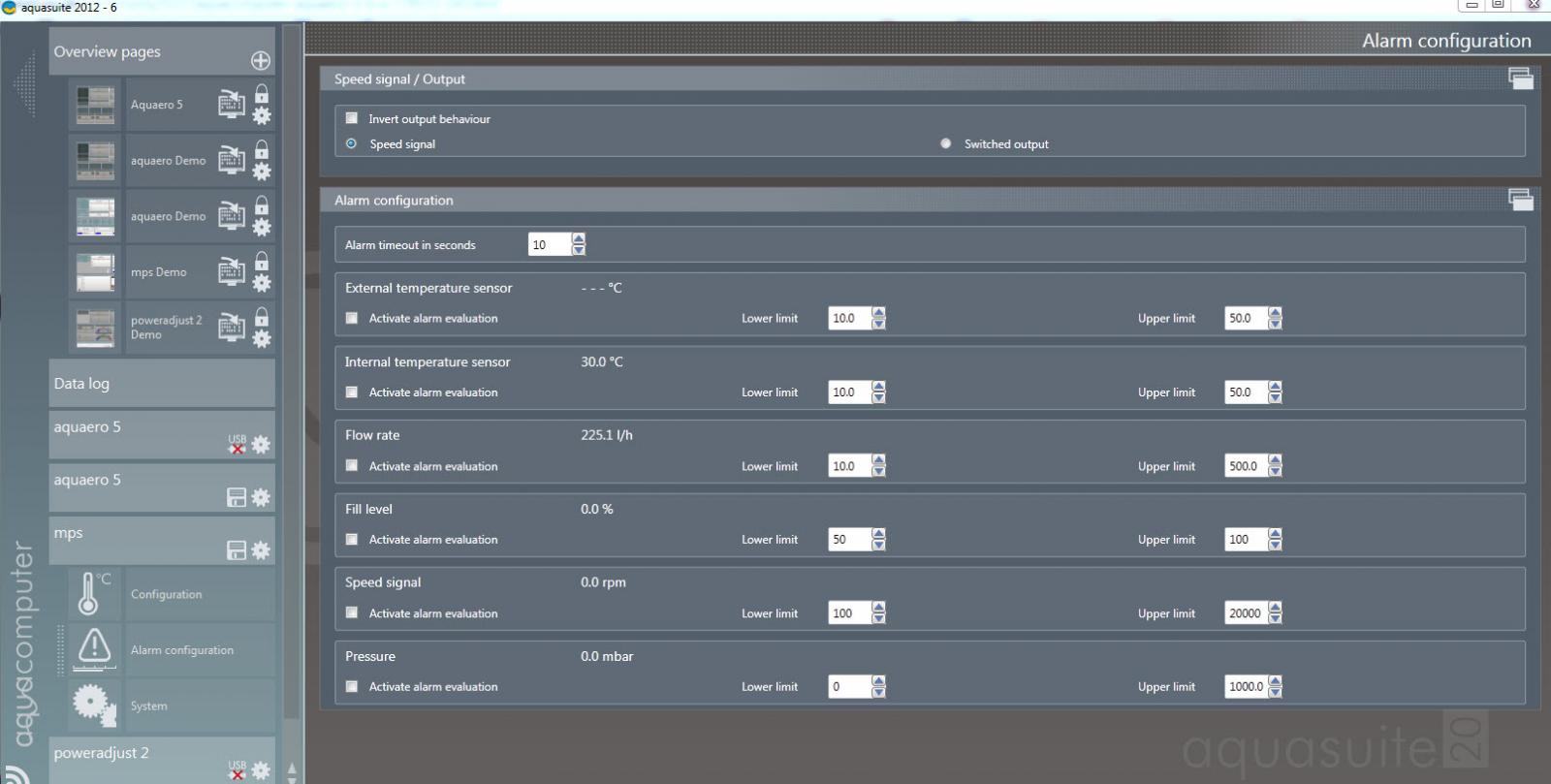Image resolution: width=1551 pixels, height=784 pixels.
Task: Collapse the Alarm configuration panel
Action: (x=1521, y=200)
